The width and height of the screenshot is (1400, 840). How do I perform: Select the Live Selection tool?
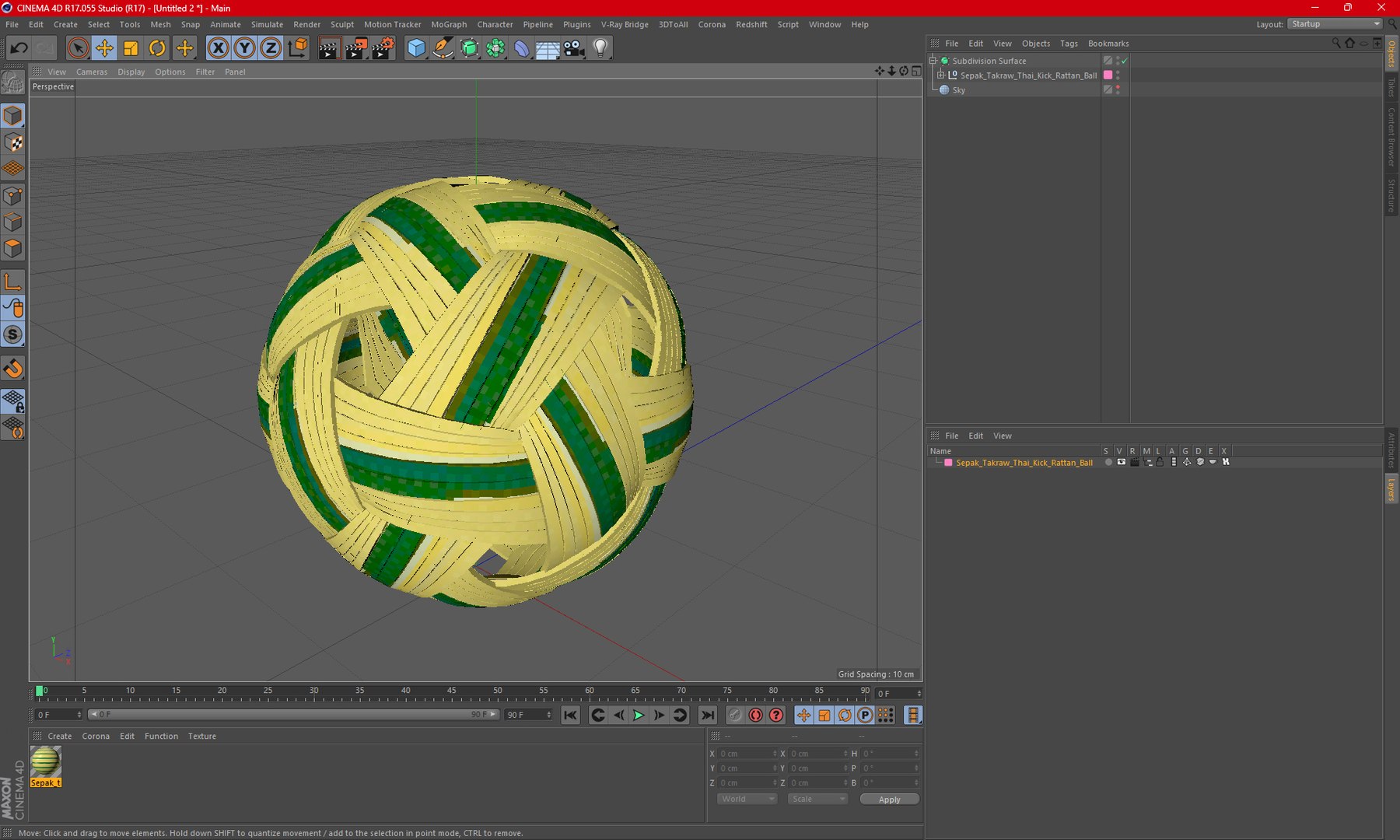78,48
